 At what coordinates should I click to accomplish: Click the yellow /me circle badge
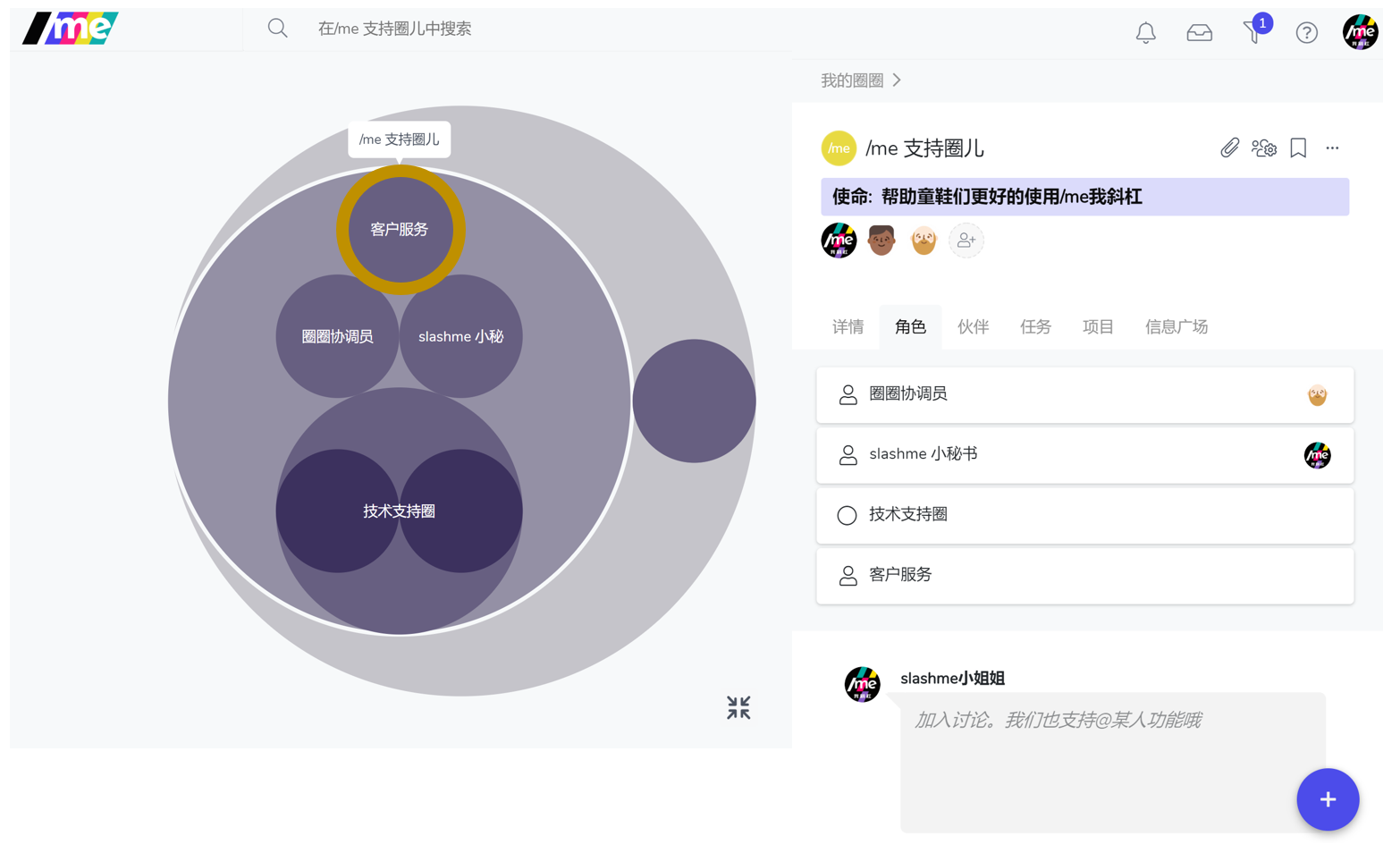click(839, 148)
